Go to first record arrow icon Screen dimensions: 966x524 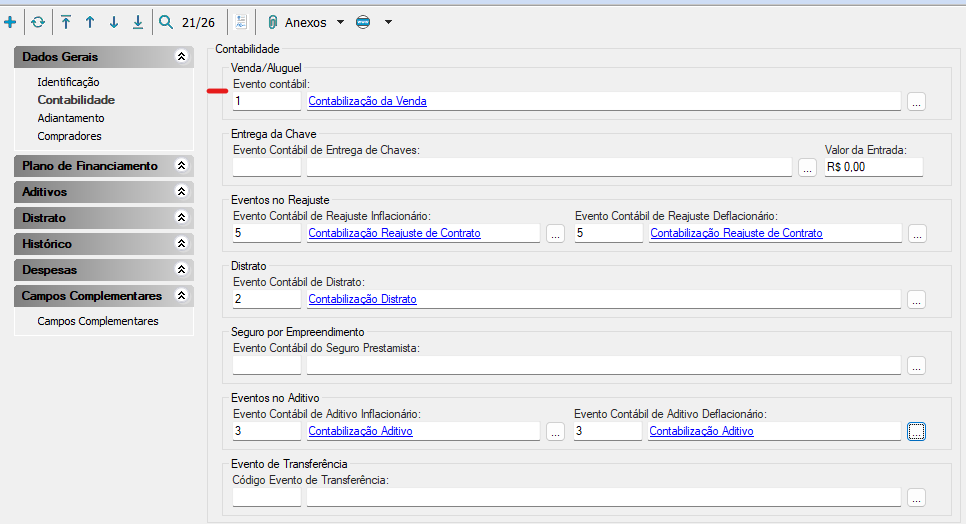pos(66,22)
